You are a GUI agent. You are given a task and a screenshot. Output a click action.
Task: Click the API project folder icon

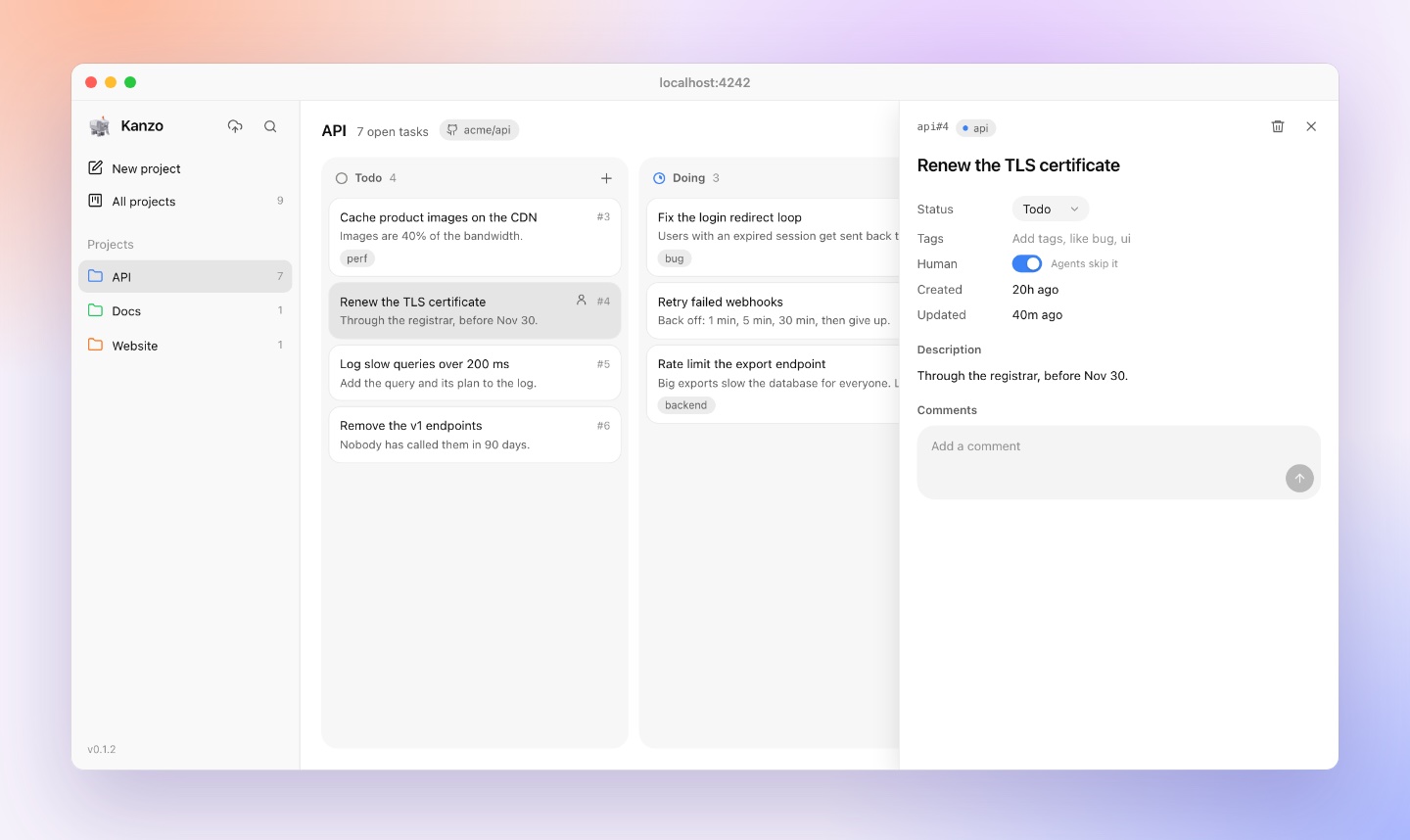(x=95, y=276)
